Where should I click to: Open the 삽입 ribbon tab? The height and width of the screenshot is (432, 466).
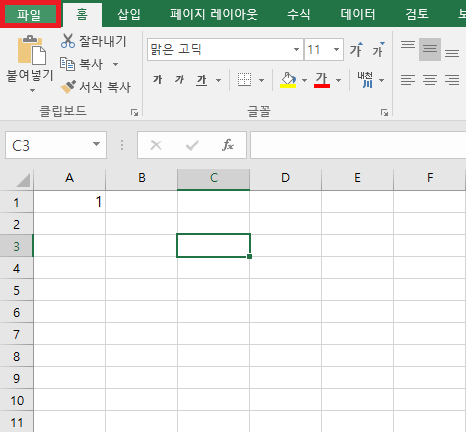pos(129,14)
